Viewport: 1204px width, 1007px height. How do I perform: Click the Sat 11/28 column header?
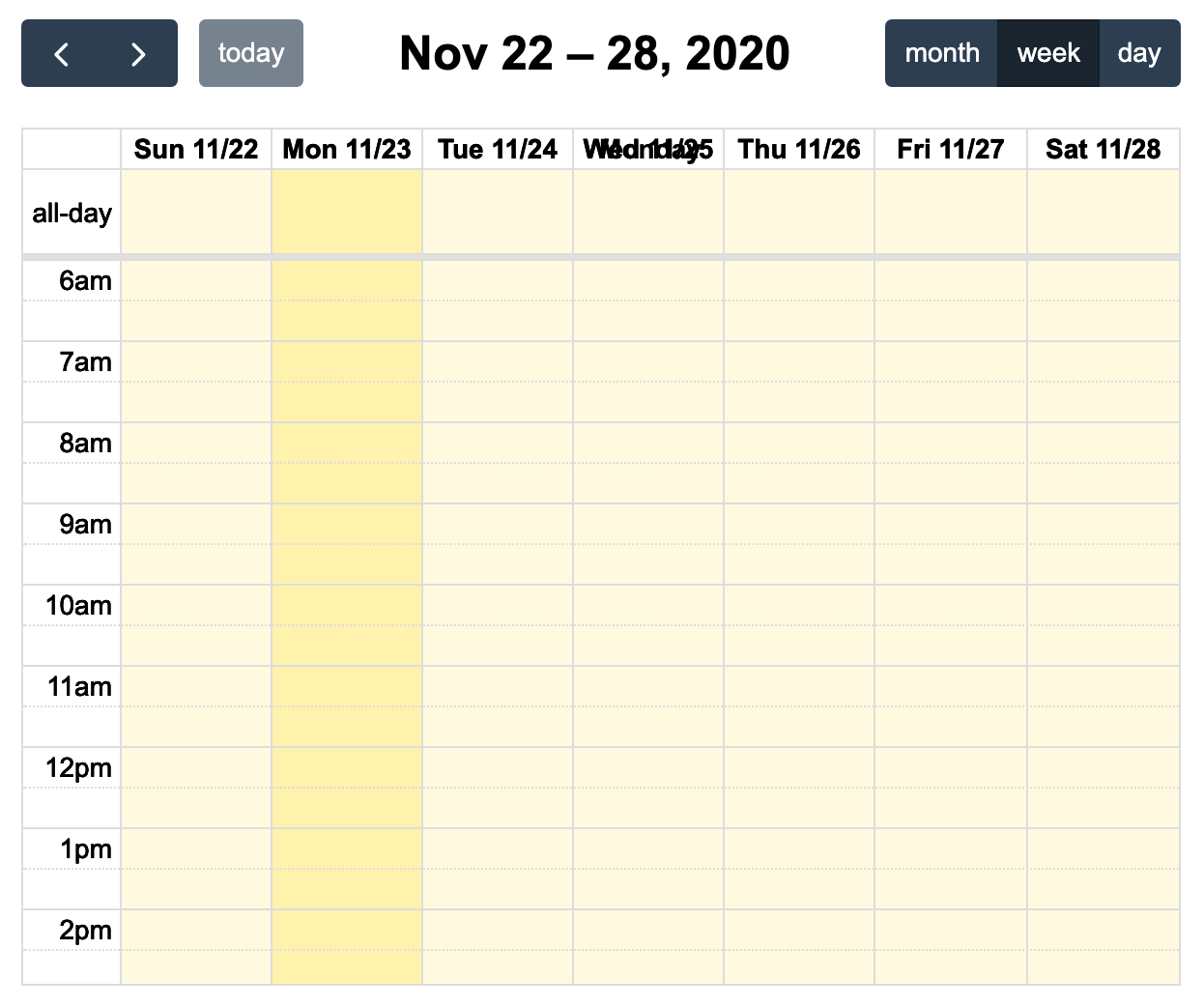(x=1102, y=149)
